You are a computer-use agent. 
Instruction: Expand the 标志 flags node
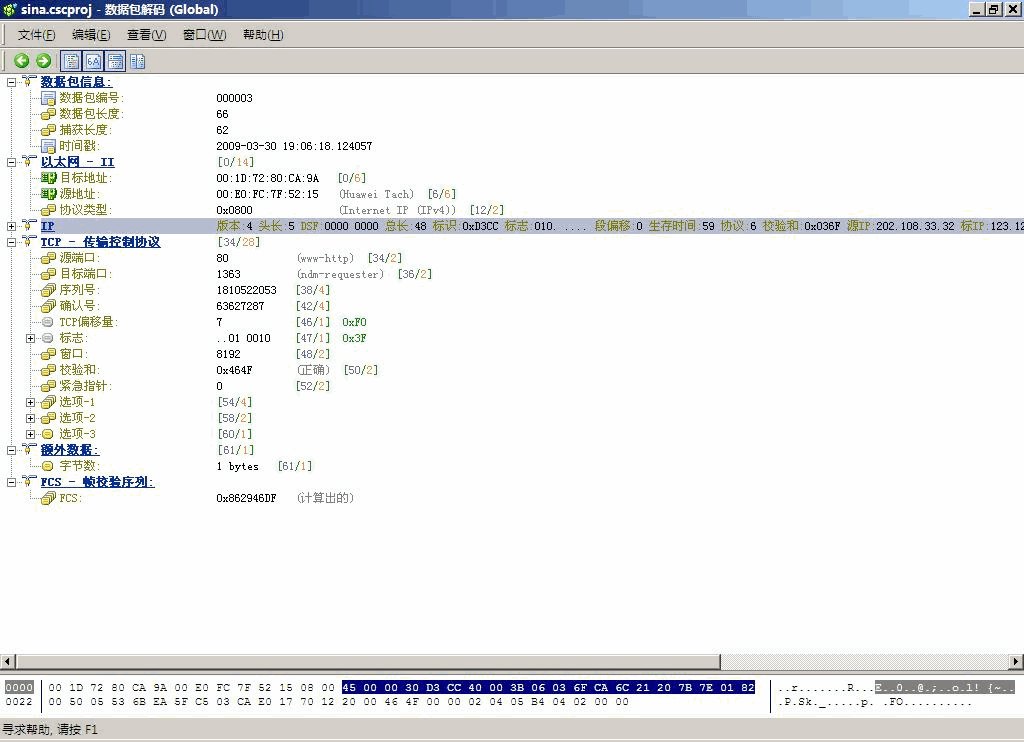(x=31, y=338)
